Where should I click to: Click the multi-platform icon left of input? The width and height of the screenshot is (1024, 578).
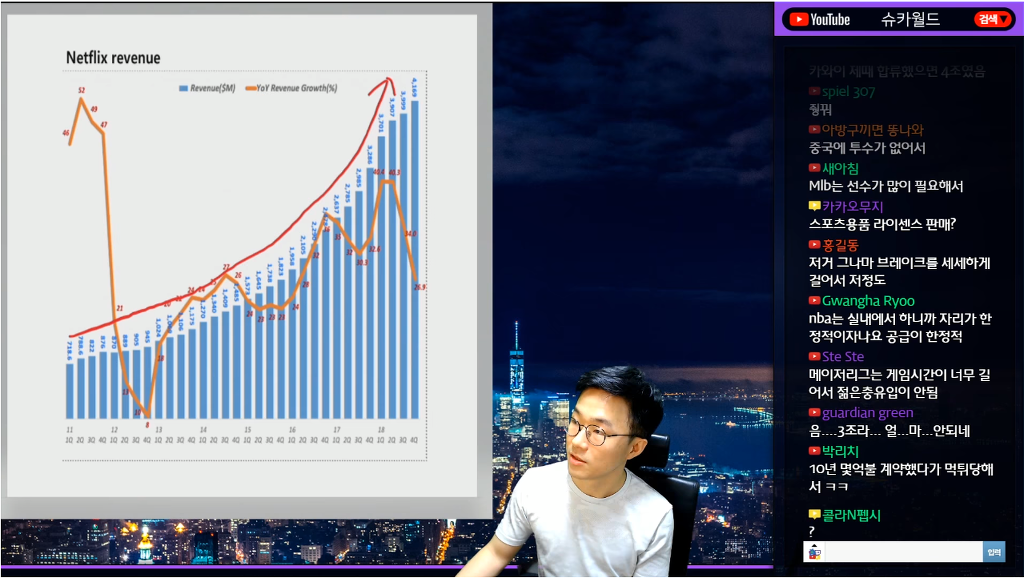point(814,553)
